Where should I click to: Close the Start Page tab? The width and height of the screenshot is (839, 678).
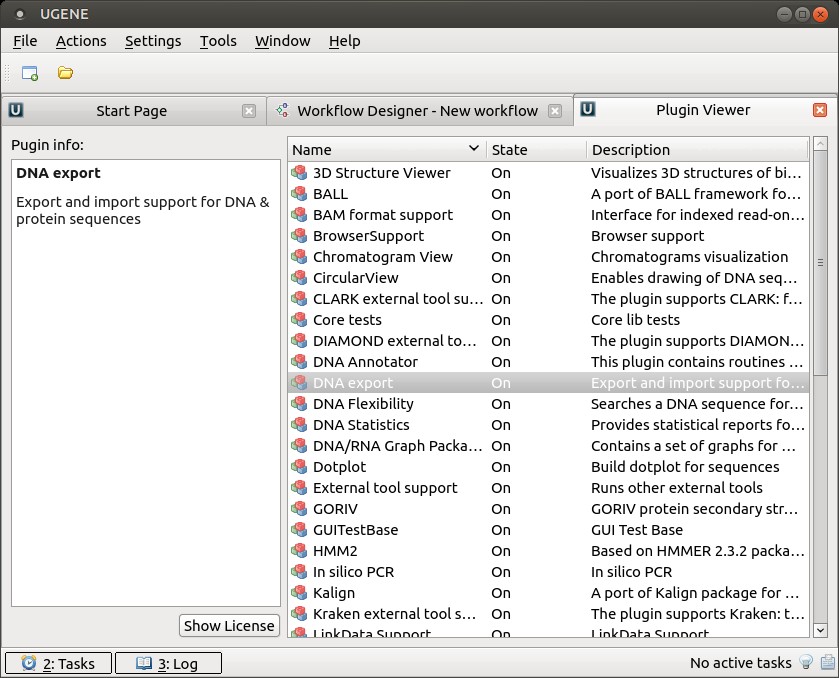tap(249, 111)
